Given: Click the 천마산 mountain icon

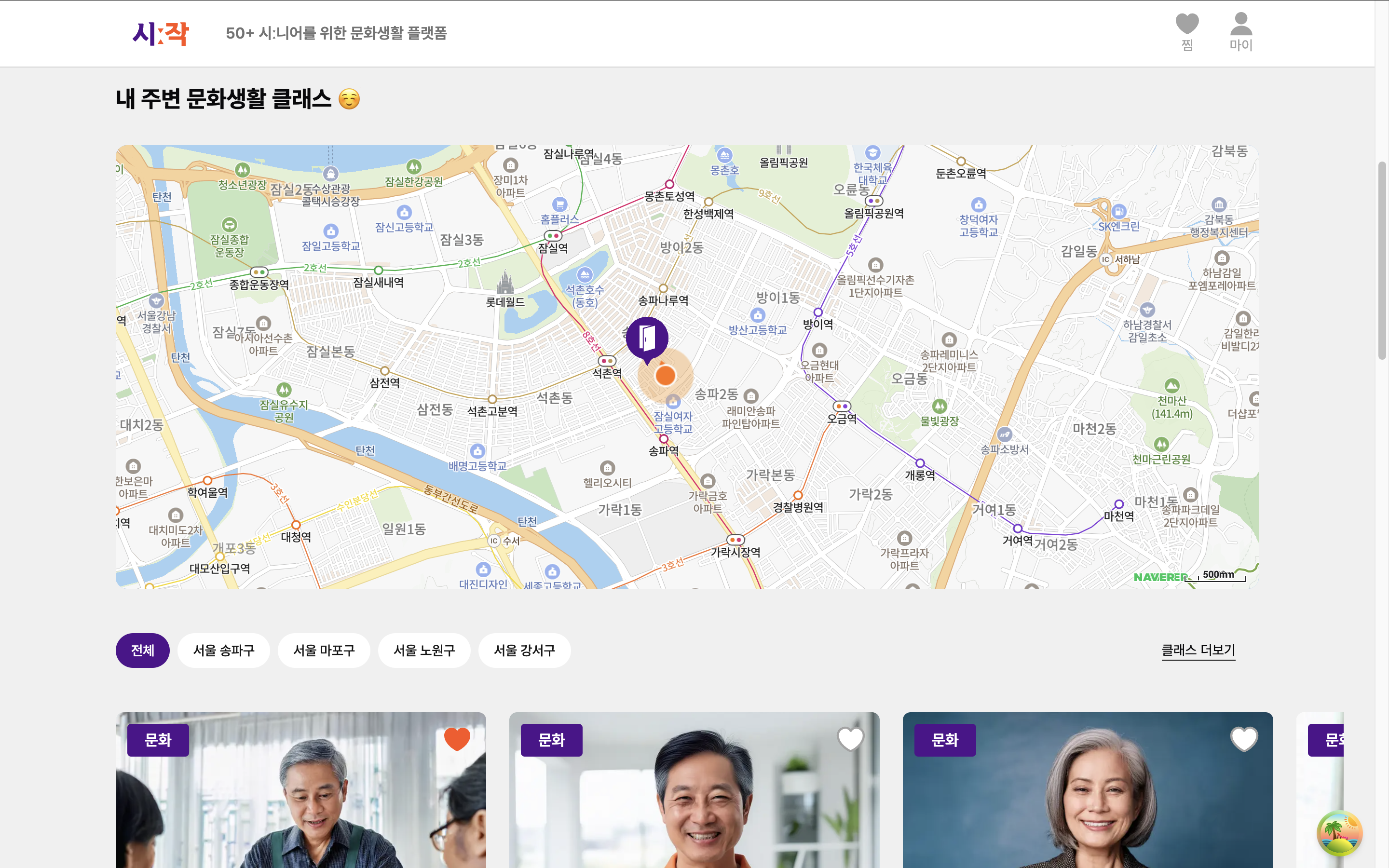Looking at the screenshot, I should [1171, 386].
